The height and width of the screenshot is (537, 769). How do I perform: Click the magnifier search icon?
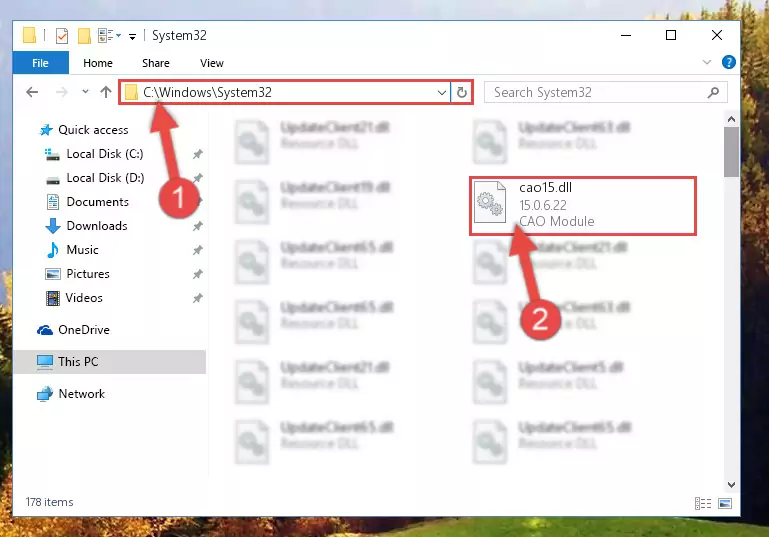(x=714, y=92)
